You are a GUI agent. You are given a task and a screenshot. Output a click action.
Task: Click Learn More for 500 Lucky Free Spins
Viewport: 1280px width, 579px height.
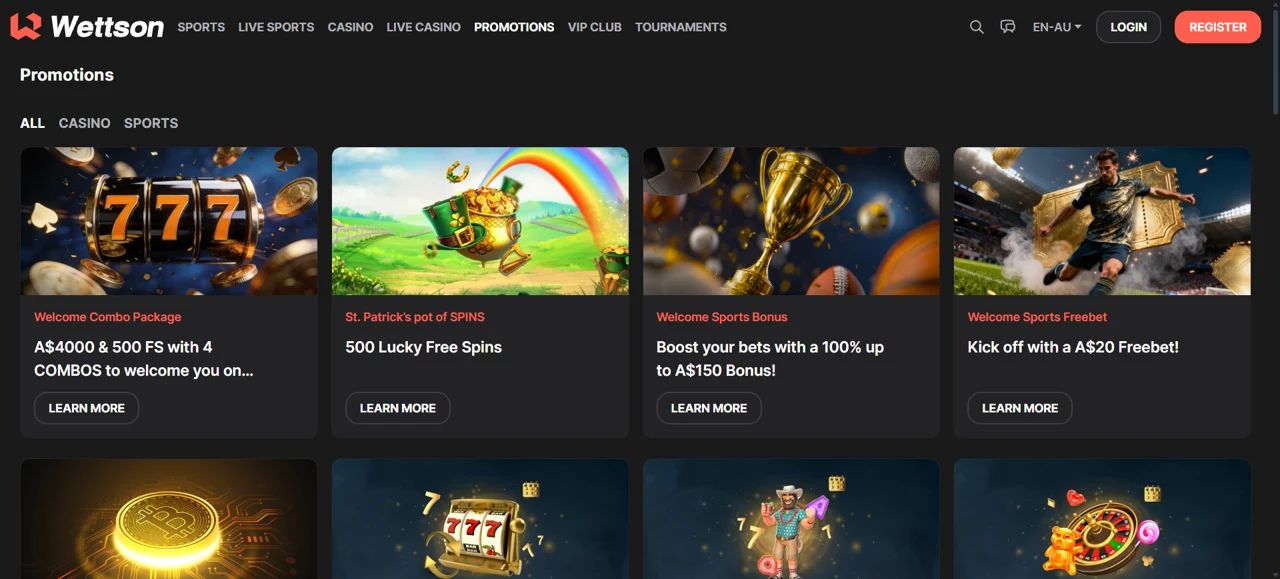coord(397,408)
